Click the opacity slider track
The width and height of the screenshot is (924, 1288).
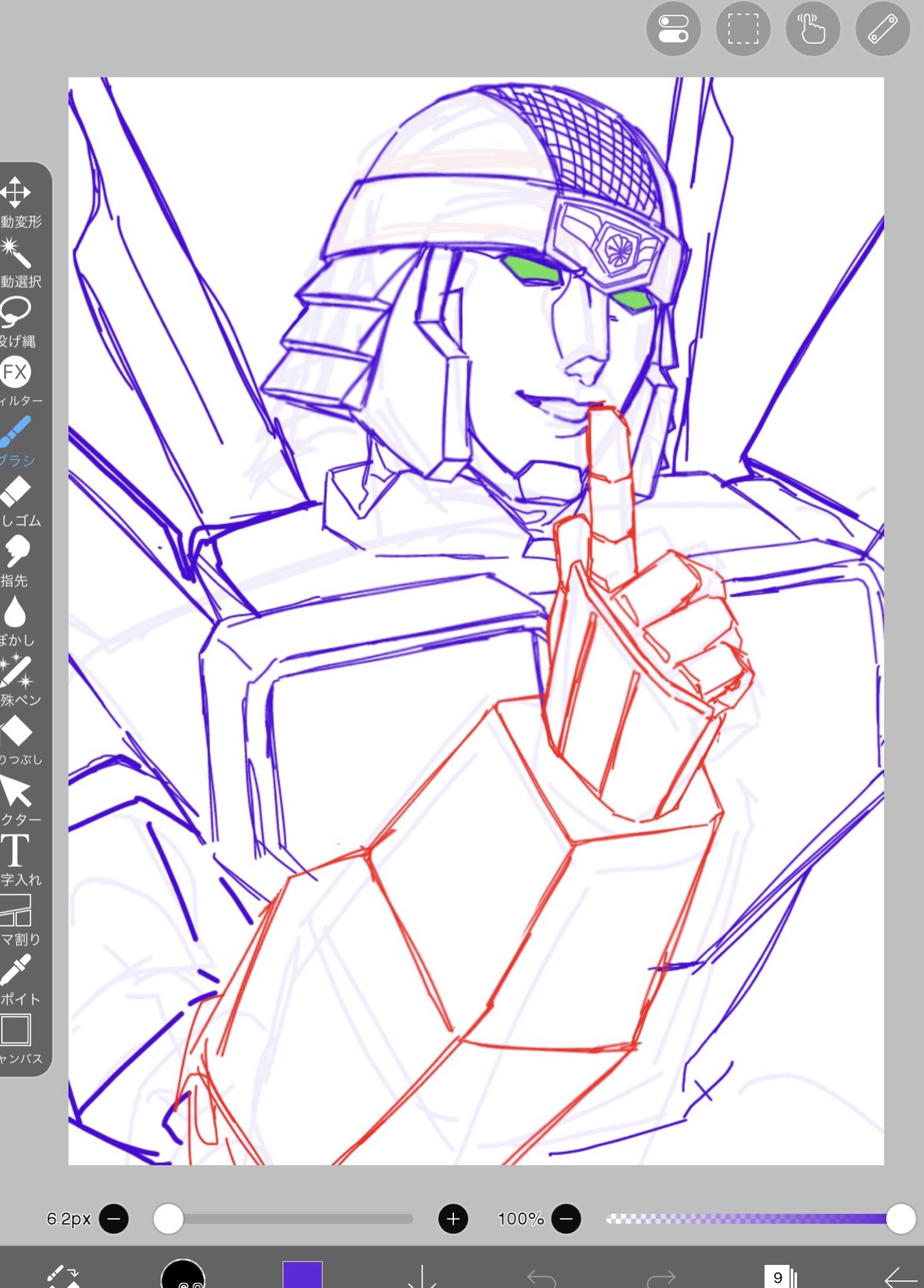click(747, 1218)
